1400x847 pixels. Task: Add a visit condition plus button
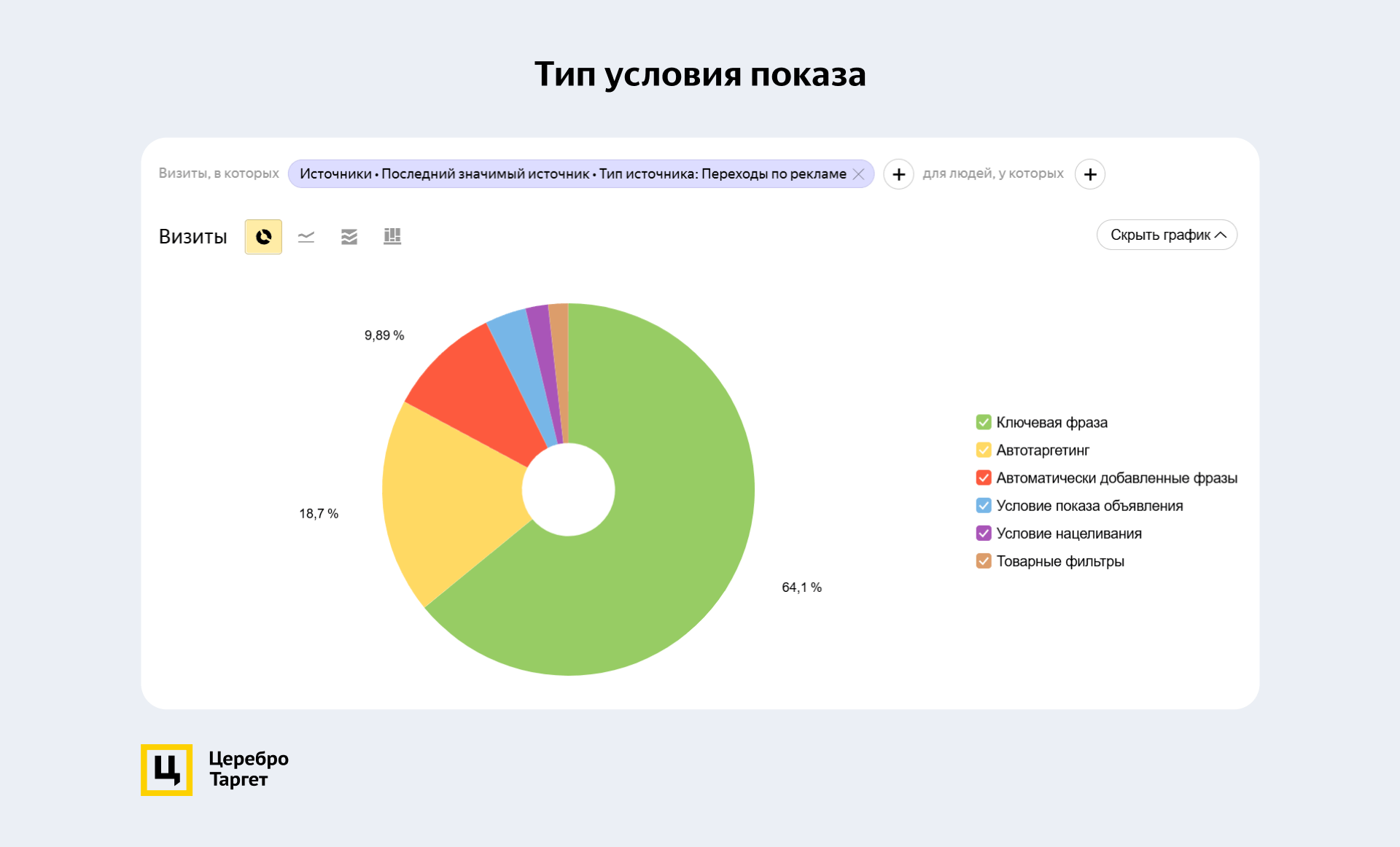(898, 174)
